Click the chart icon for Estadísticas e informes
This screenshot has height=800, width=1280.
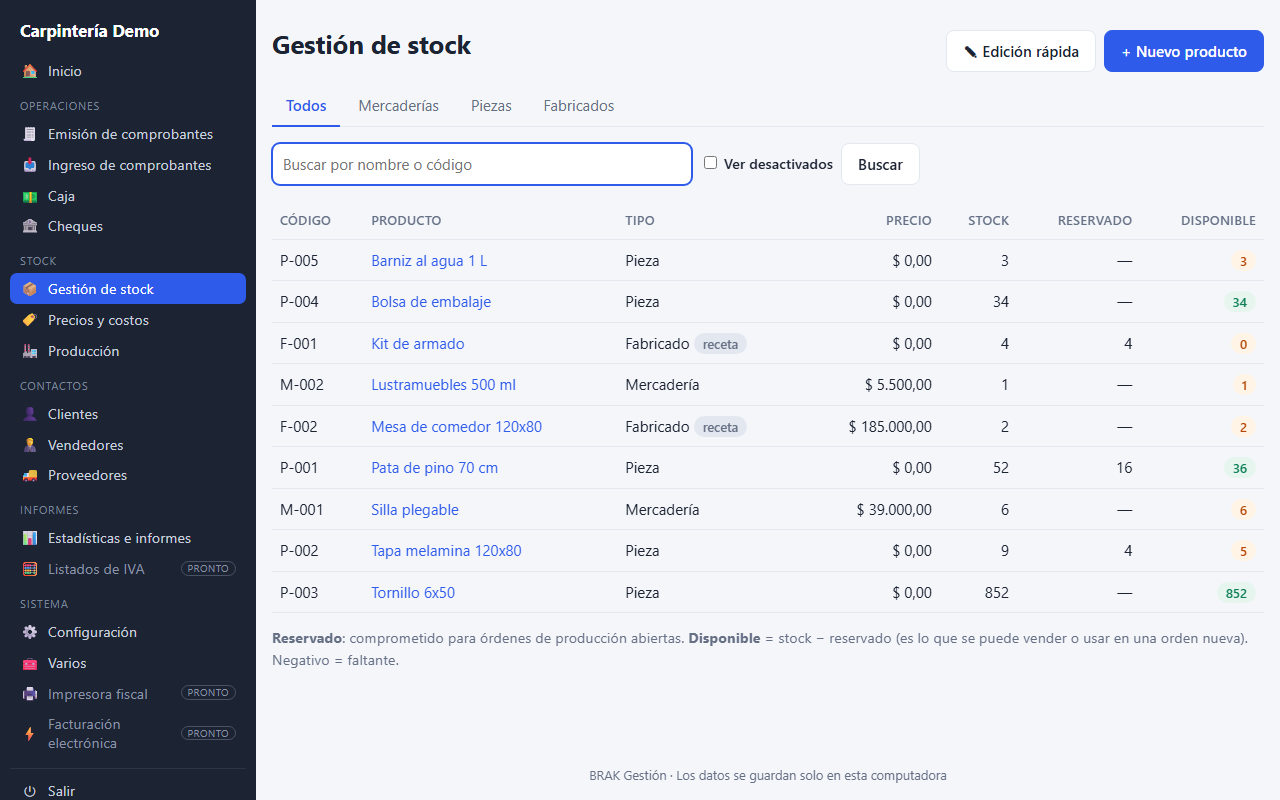30,538
